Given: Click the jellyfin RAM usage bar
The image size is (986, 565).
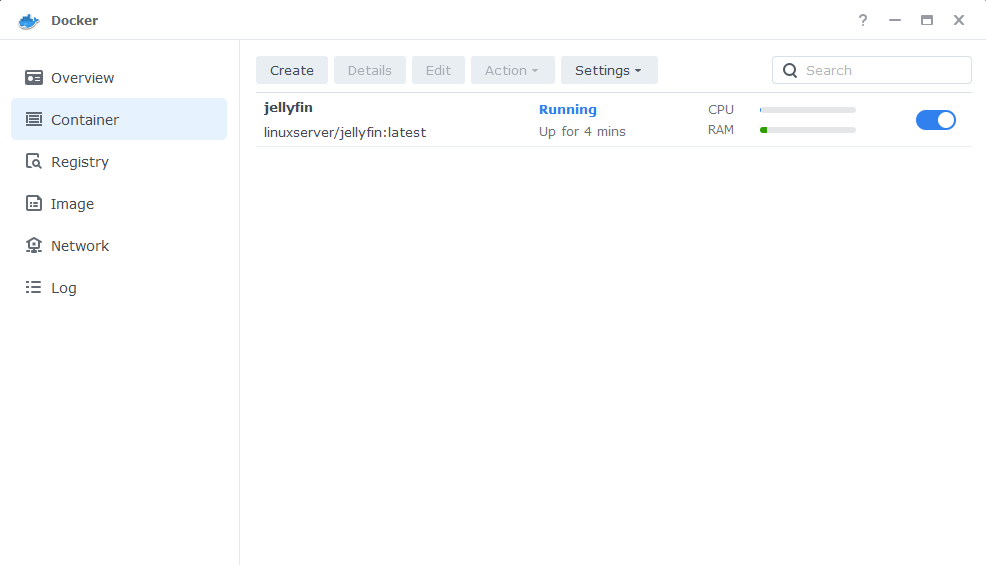Looking at the screenshot, I should tap(807, 130).
